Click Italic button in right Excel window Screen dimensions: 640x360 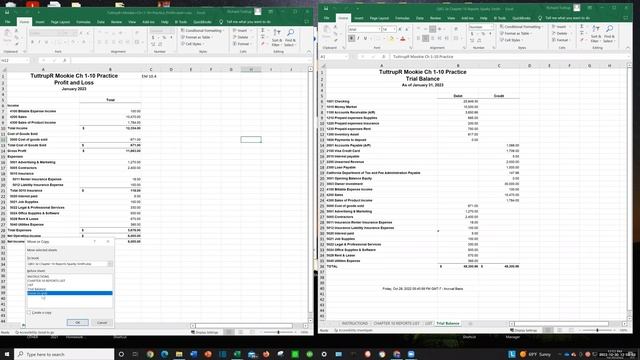coord(358,38)
